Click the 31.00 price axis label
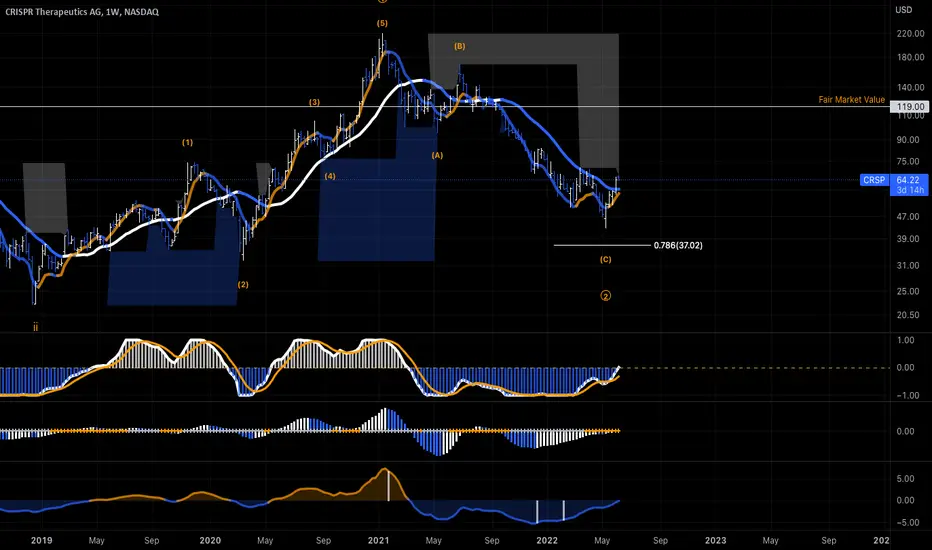Image resolution: width=932 pixels, height=550 pixels. coord(908,266)
